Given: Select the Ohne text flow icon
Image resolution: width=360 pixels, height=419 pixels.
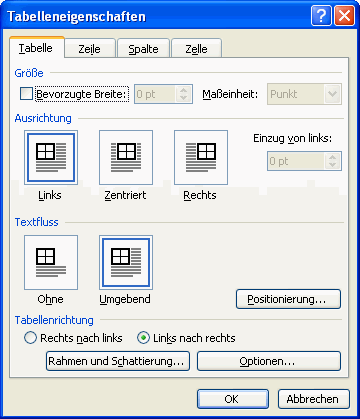Looking at the screenshot, I should [51, 262].
